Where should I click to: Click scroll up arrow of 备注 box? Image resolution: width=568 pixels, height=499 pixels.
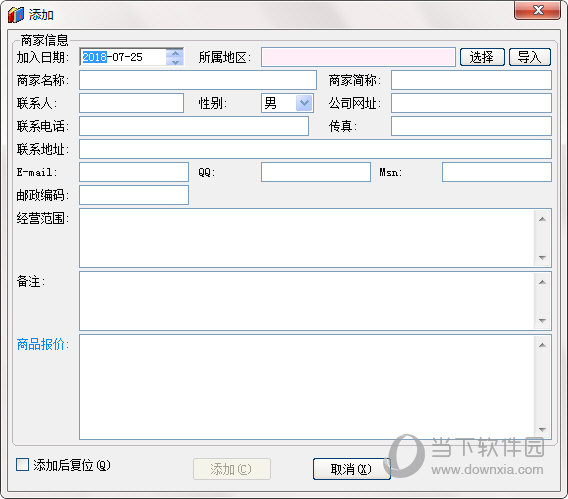coord(542,282)
